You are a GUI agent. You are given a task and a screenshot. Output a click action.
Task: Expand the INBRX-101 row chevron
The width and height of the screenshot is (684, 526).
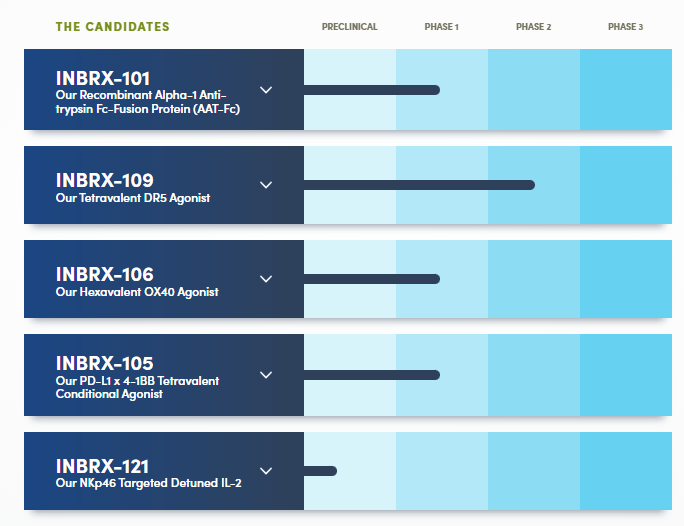pos(266,90)
